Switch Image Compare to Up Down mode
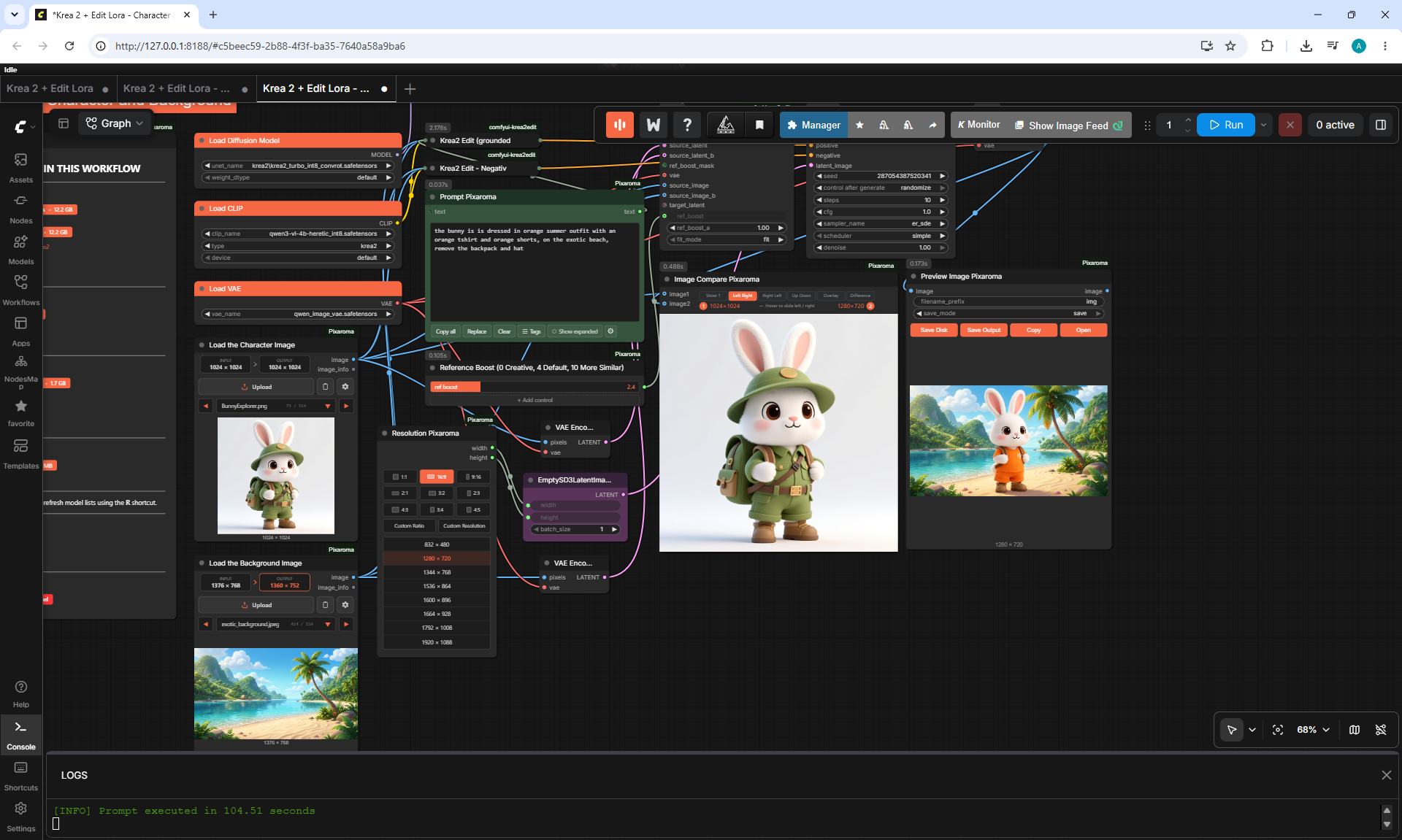 (801, 296)
